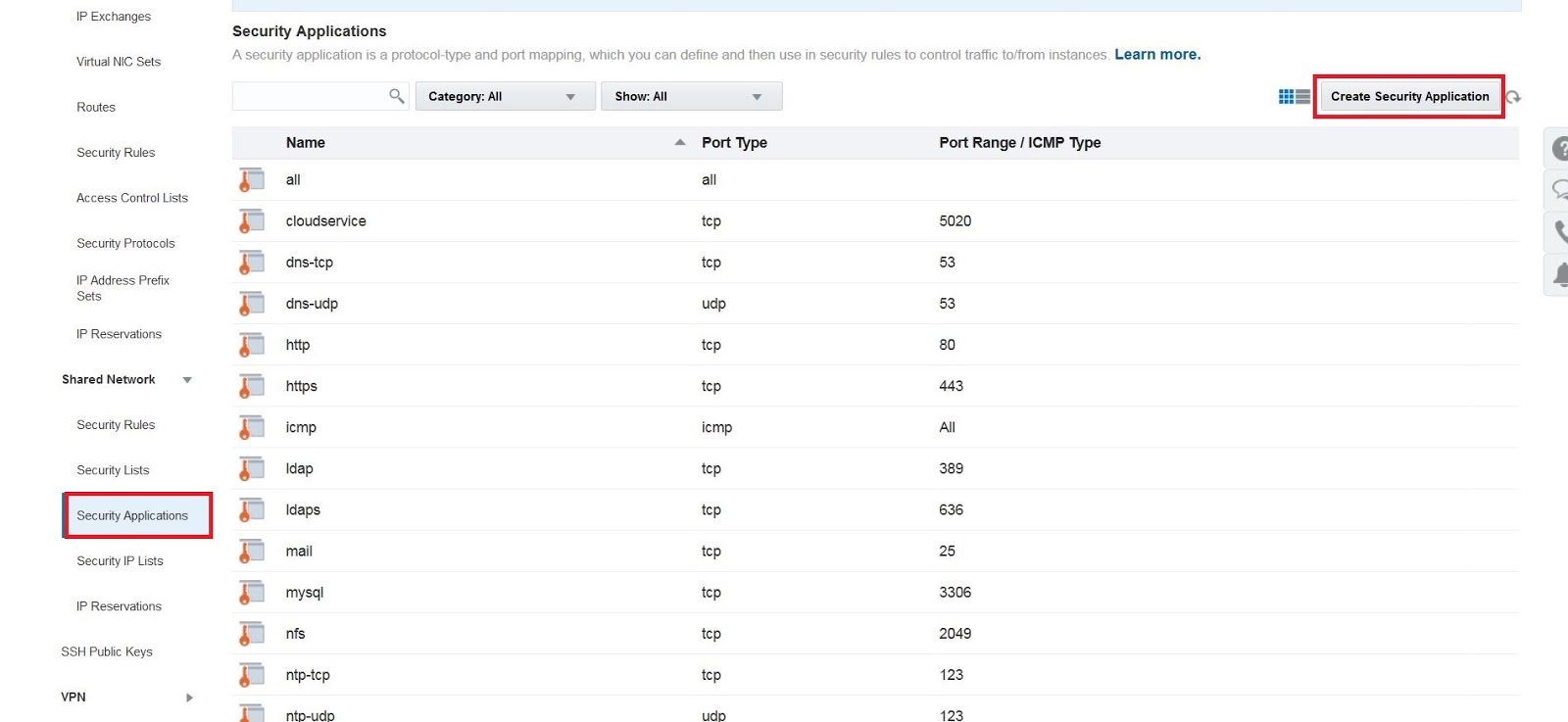Open the chat bubble side icon
Screen dimensions: 1568x722
1558,190
